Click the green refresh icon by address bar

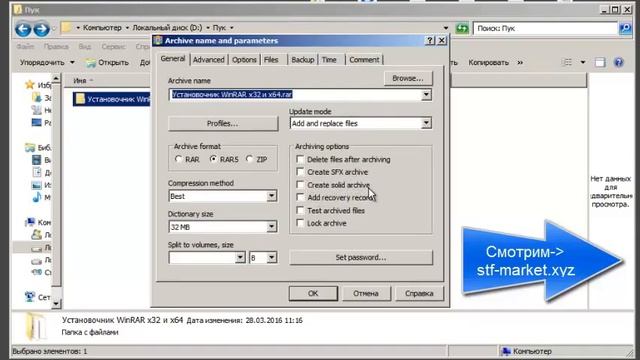(462, 28)
